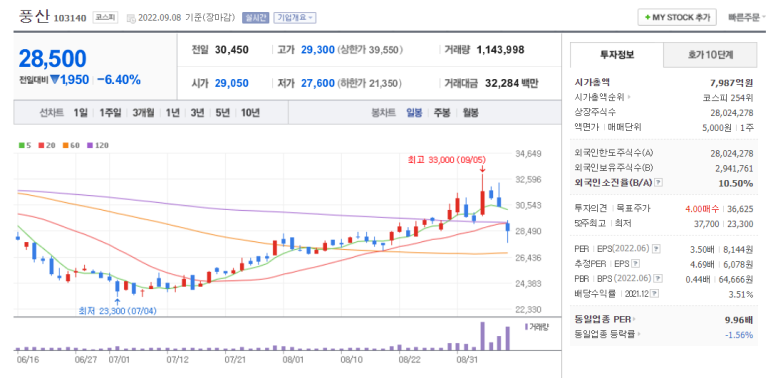Click the 거래량 1,143,998 value

pyautogui.click(x=500, y=50)
